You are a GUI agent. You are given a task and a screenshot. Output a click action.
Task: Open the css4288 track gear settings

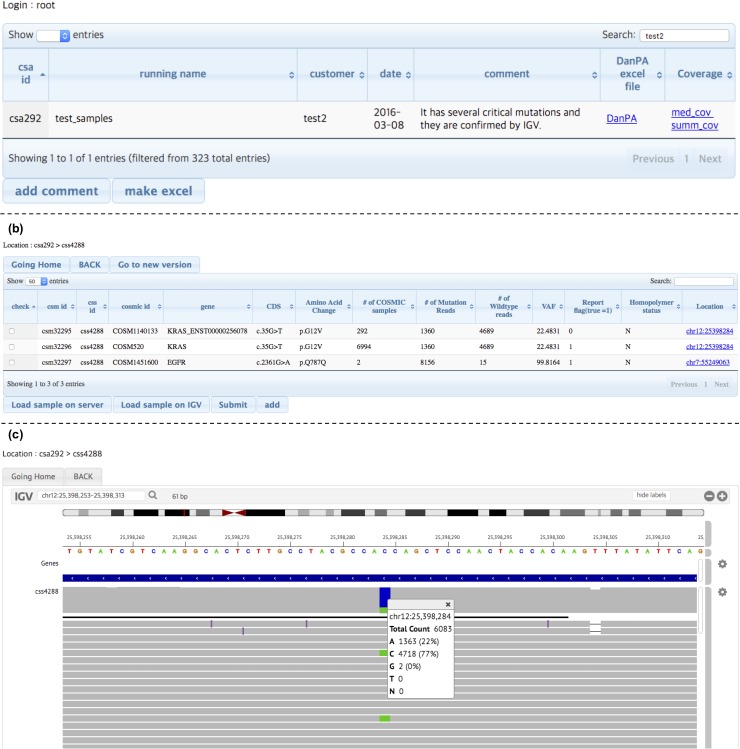(x=721, y=593)
